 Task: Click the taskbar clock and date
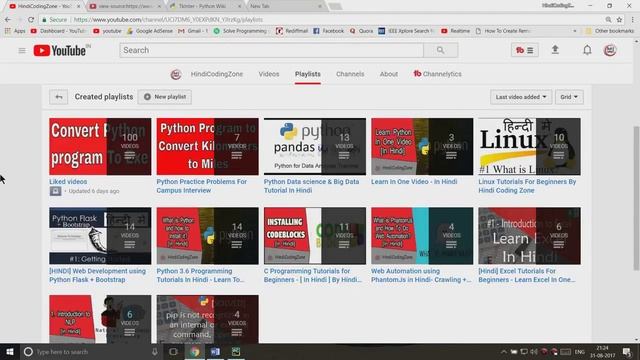(x=602, y=351)
